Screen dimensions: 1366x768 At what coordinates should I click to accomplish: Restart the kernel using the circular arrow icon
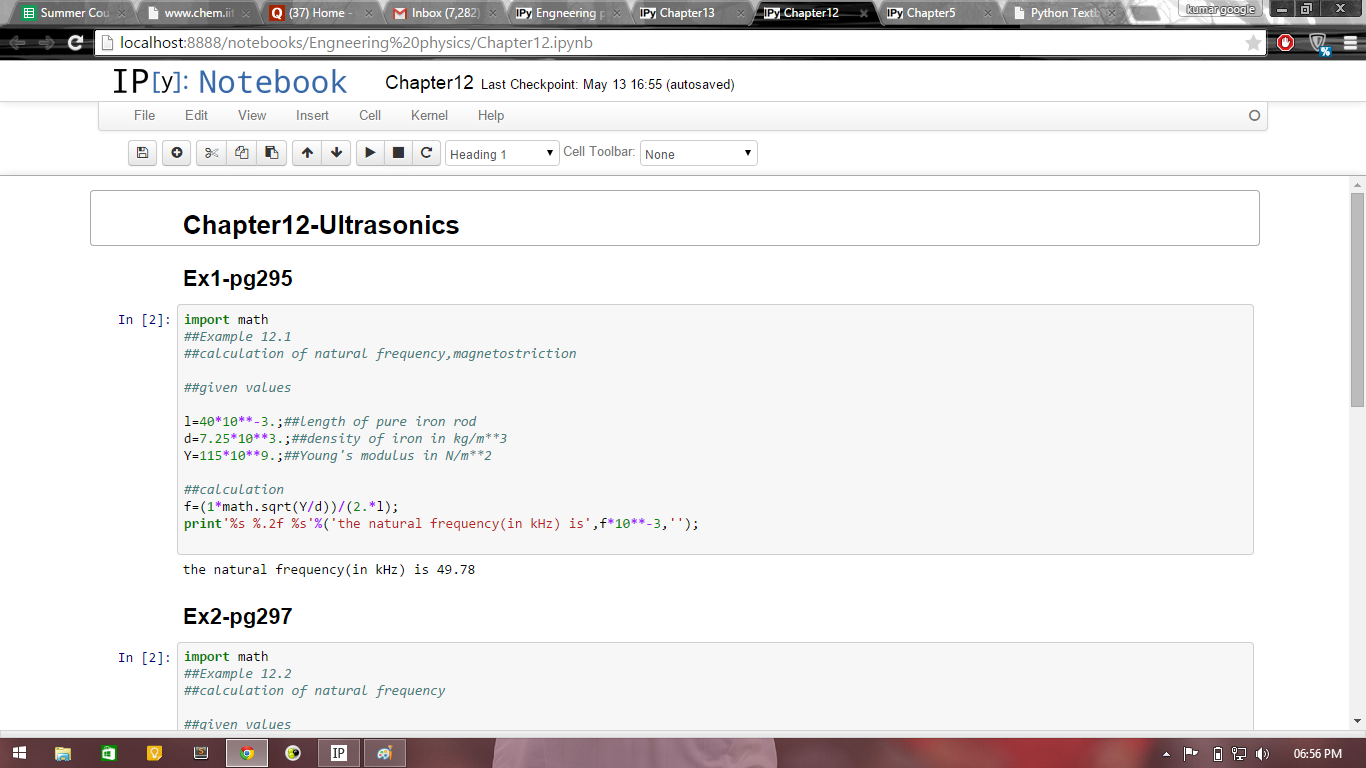(426, 153)
